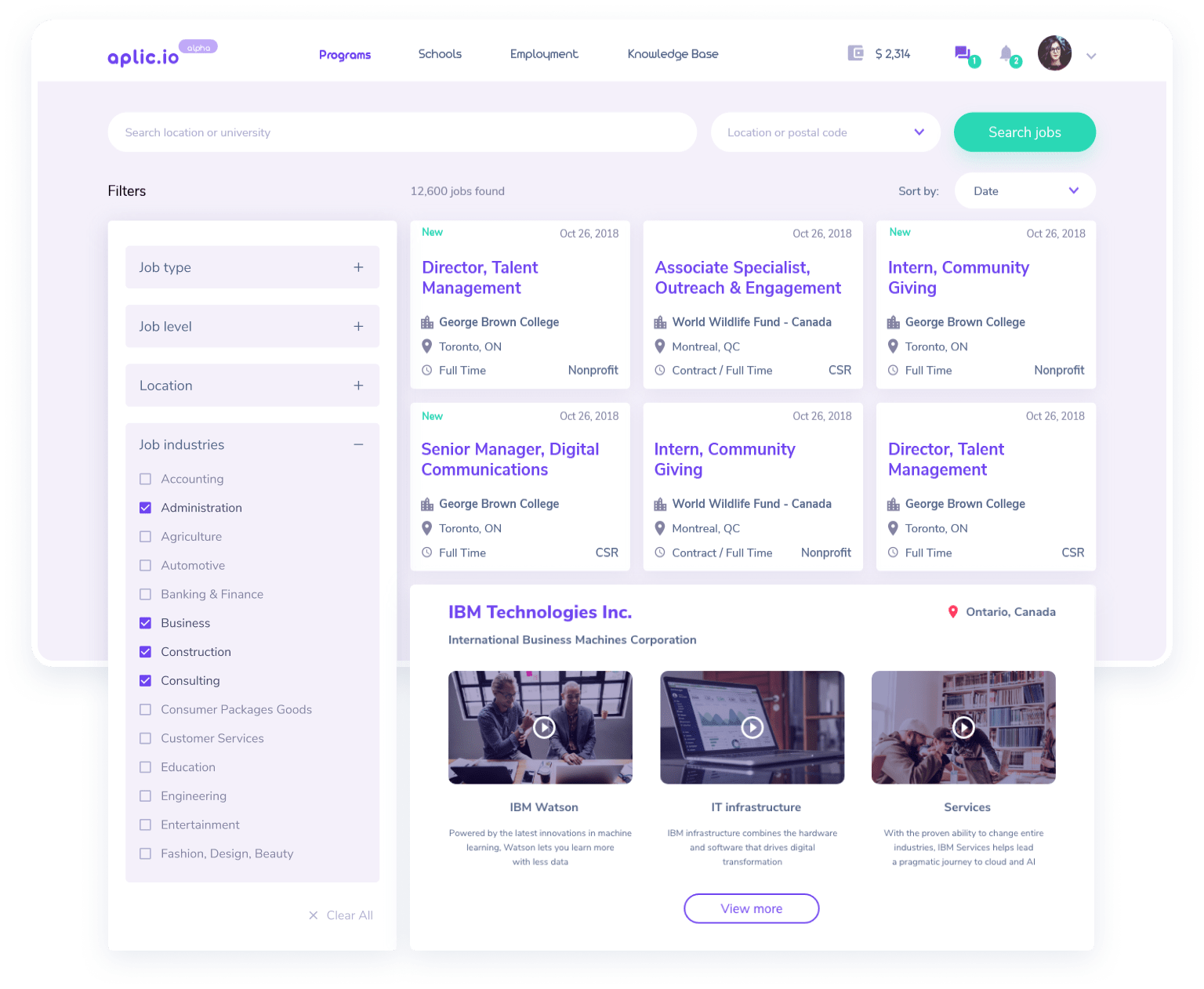Open Senior Manager, Digital Communications job
1204x989 pixels.
point(510,459)
